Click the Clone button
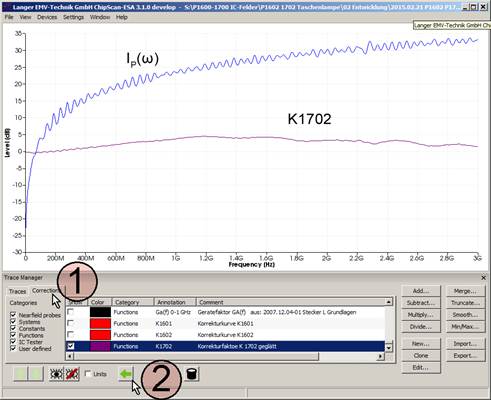Image resolution: width=491 pixels, height=400 pixels. coord(421,356)
